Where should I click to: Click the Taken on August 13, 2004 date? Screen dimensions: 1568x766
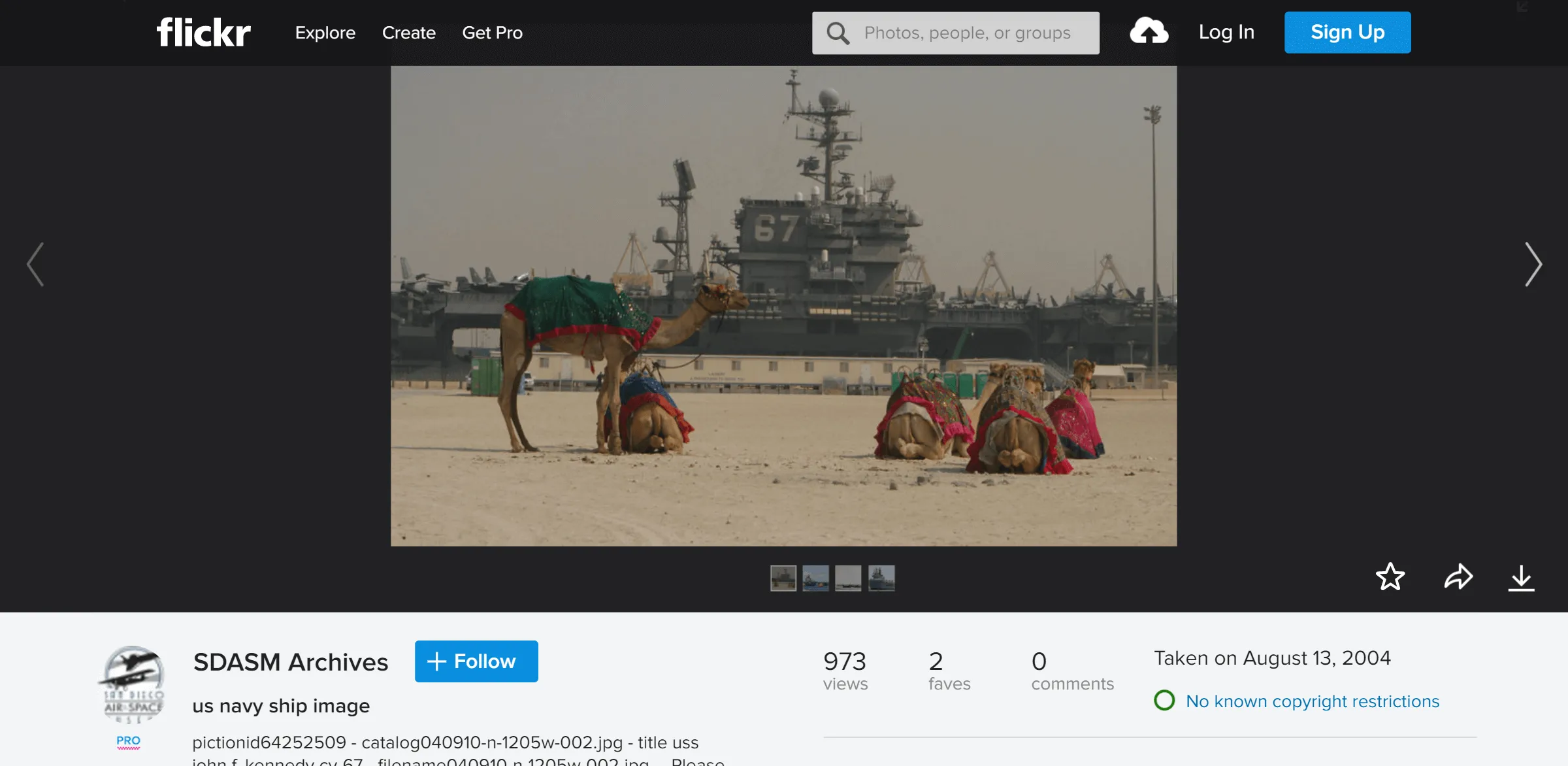1272,658
